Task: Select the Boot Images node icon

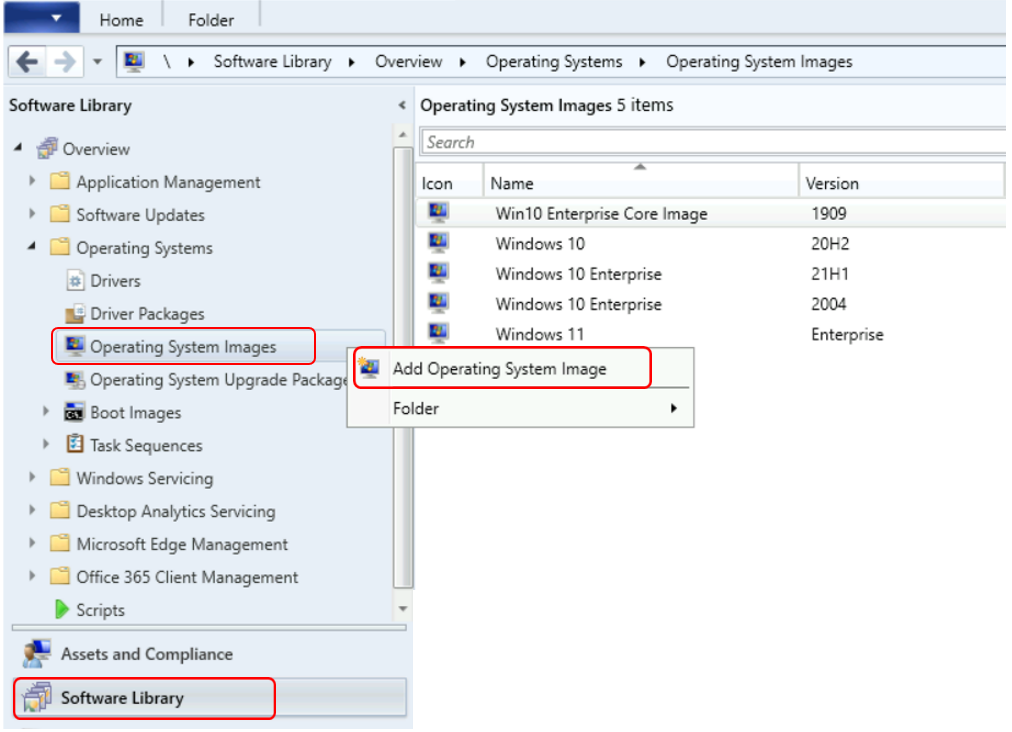Action: pyautogui.click(x=75, y=412)
